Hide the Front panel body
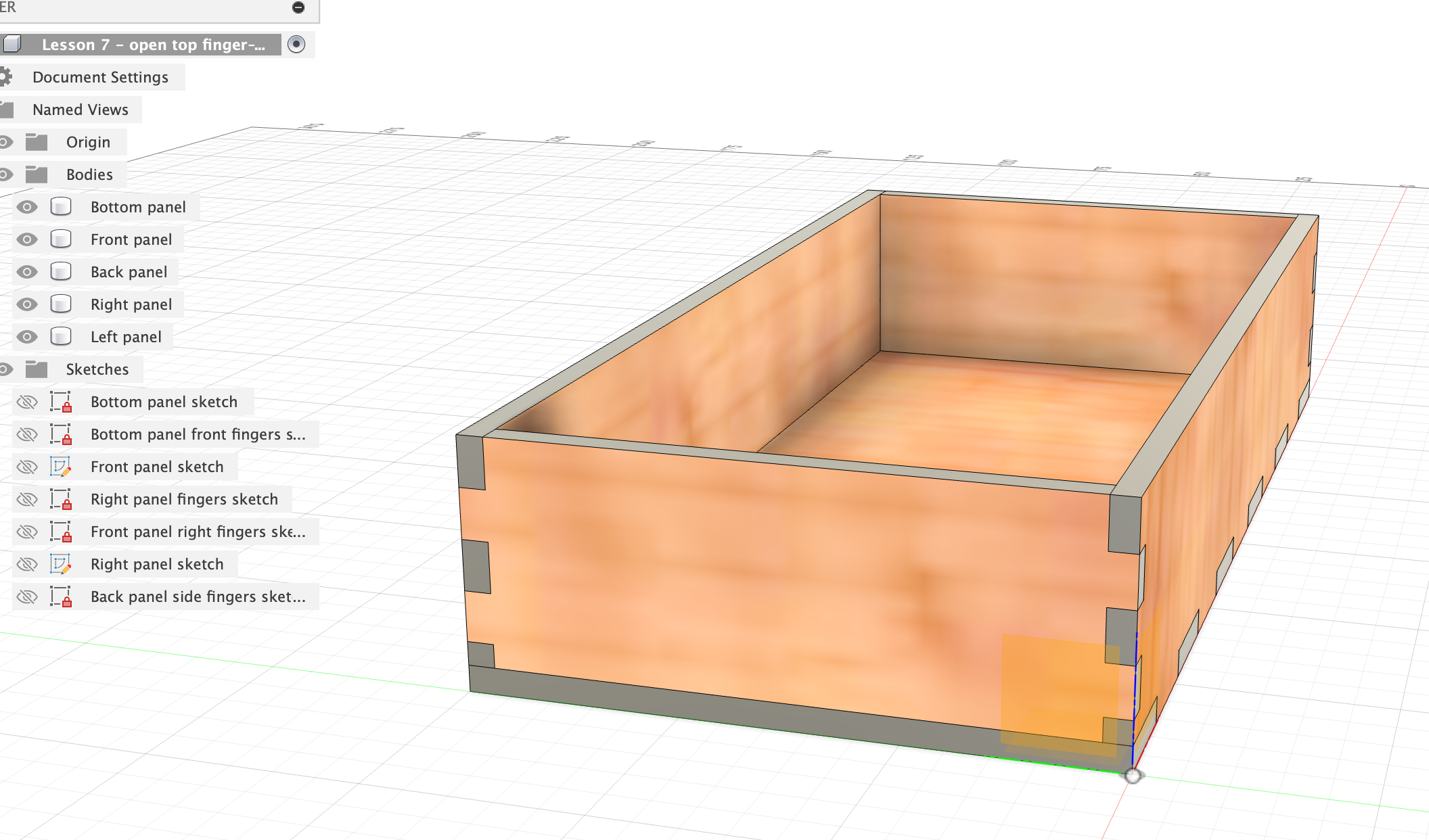Screen dimensions: 1429x840 (27, 239)
